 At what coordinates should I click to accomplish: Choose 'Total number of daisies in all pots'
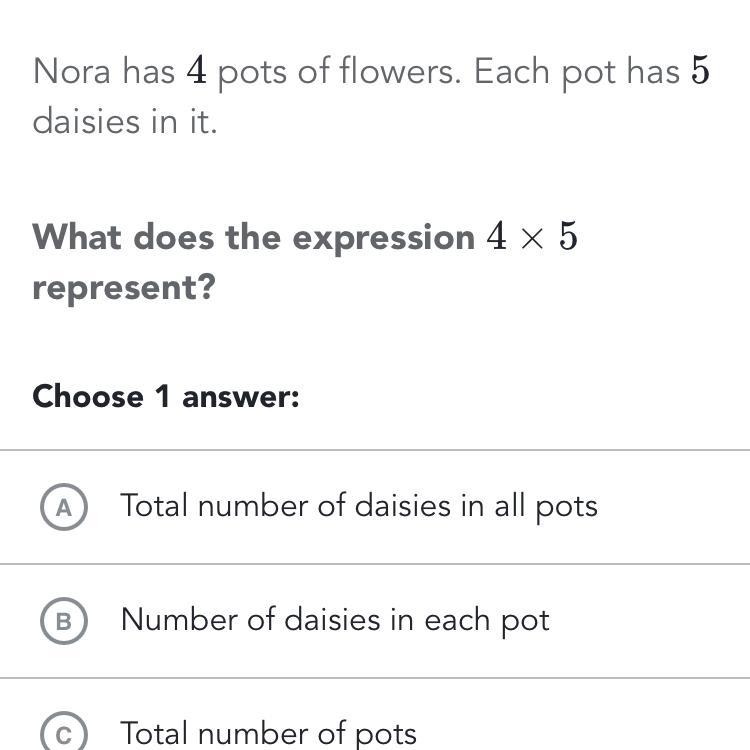pyautogui.click(x=359, y=506)
